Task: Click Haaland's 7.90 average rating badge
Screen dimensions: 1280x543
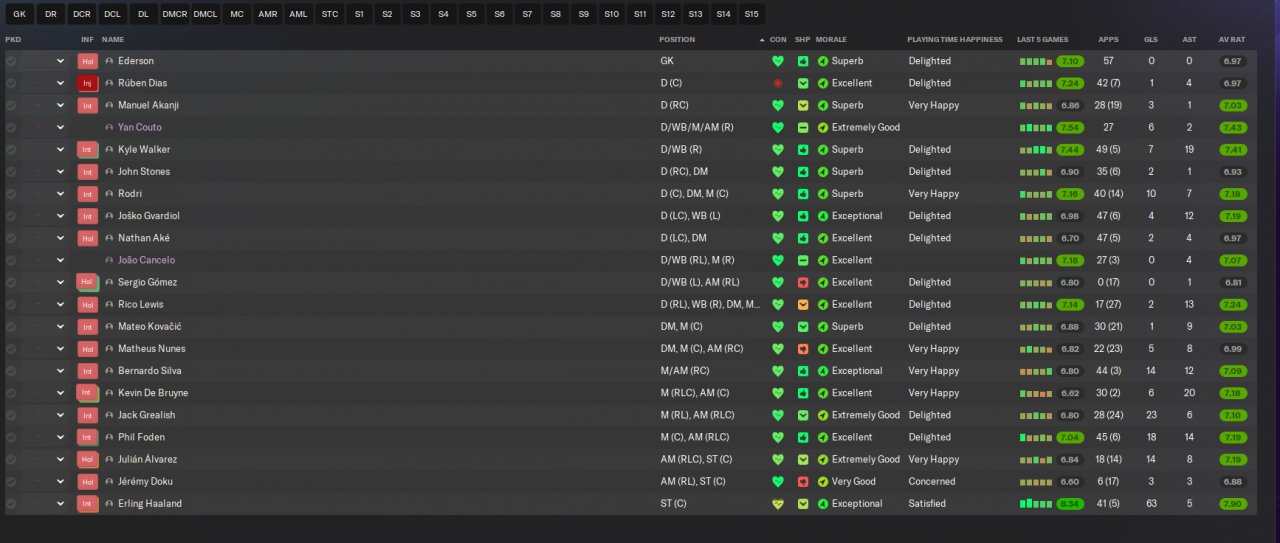Action: [x=1233, y=504]
